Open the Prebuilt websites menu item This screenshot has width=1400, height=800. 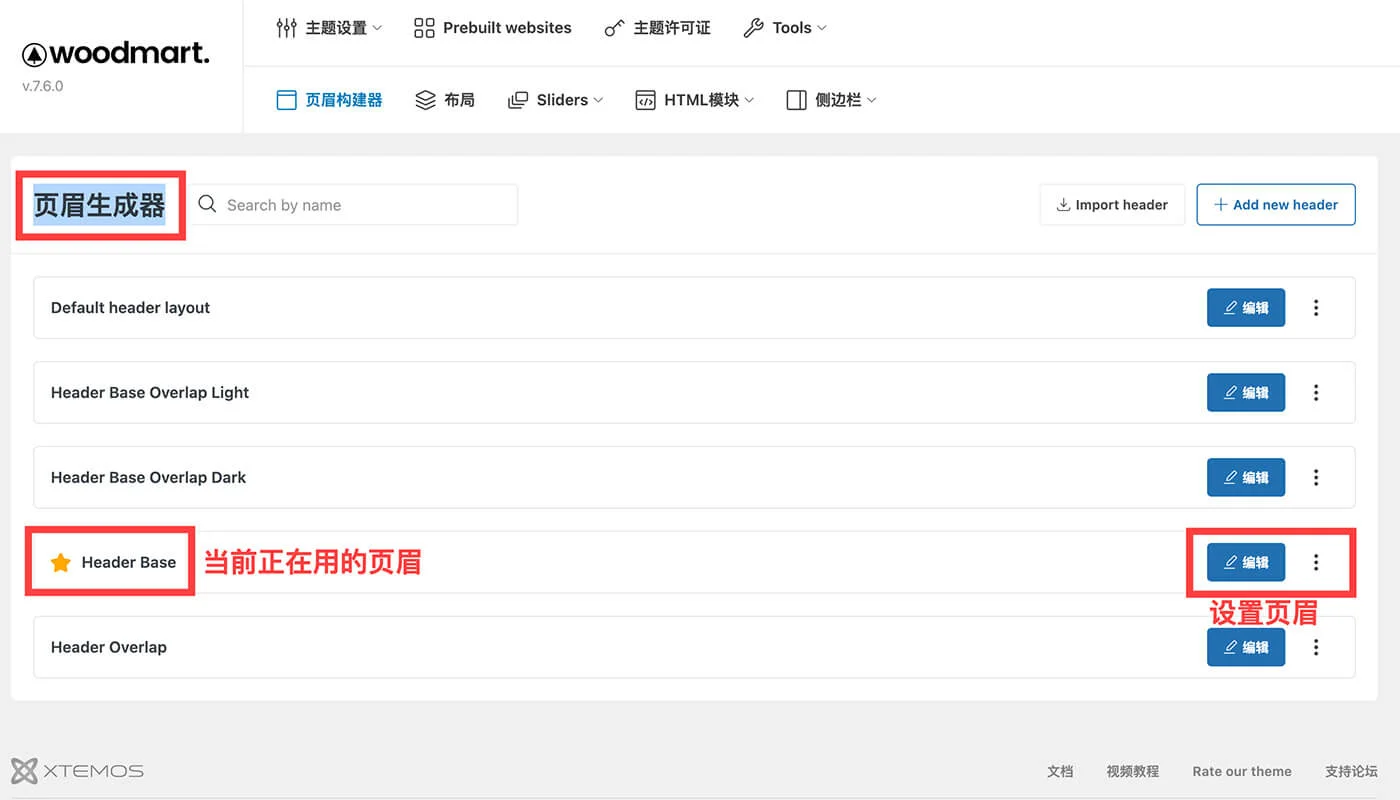click(492, 27)
